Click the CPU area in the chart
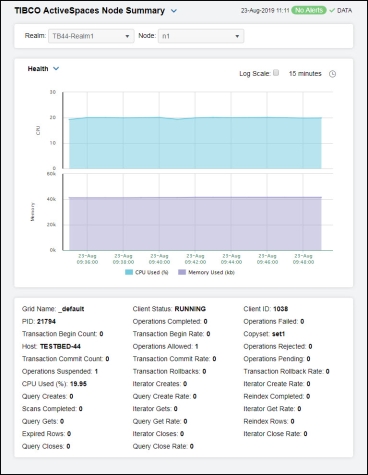Viewport: 368px width, 475px height. point(195,143)
